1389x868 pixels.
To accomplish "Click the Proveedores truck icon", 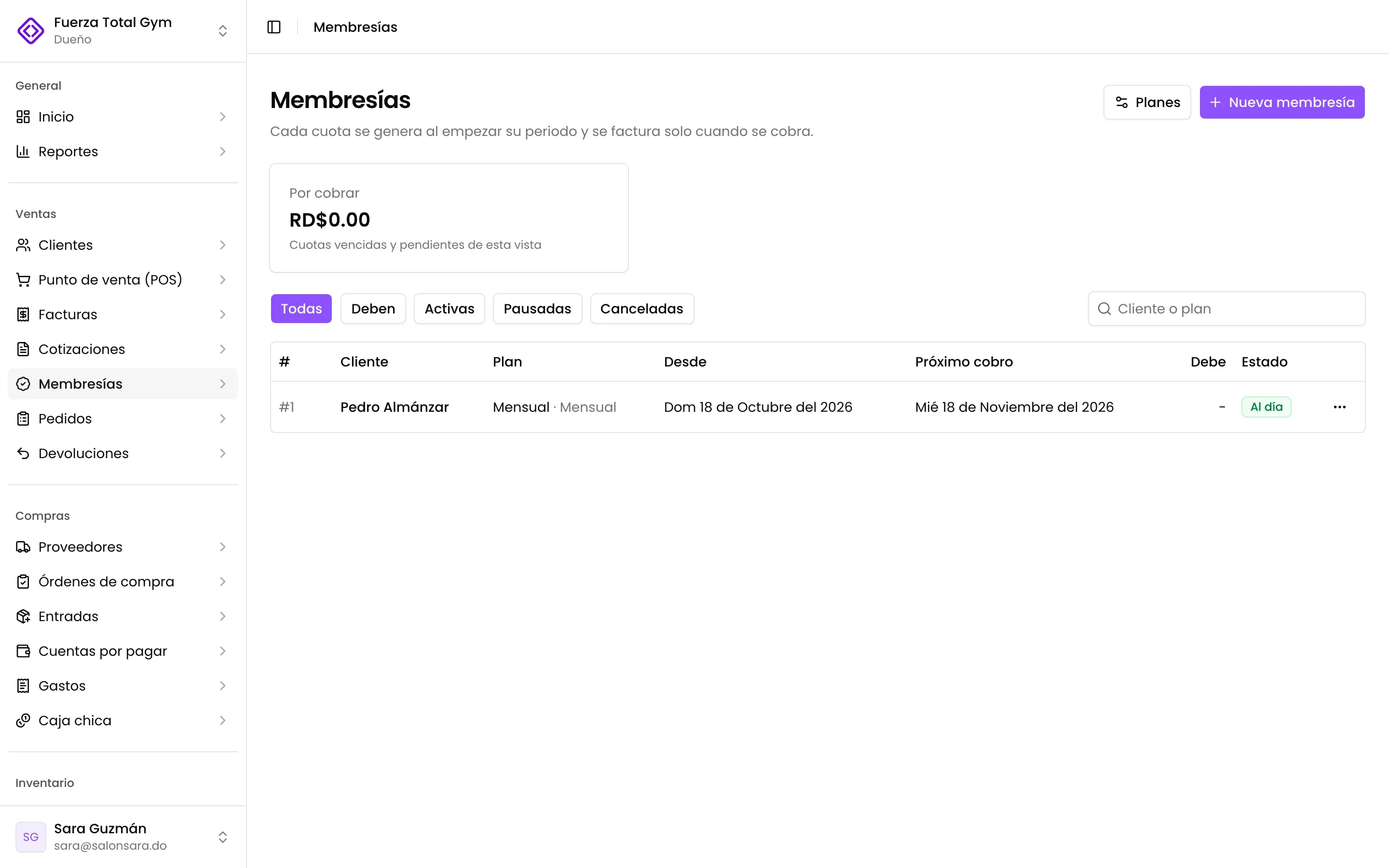I will [23, 547].
